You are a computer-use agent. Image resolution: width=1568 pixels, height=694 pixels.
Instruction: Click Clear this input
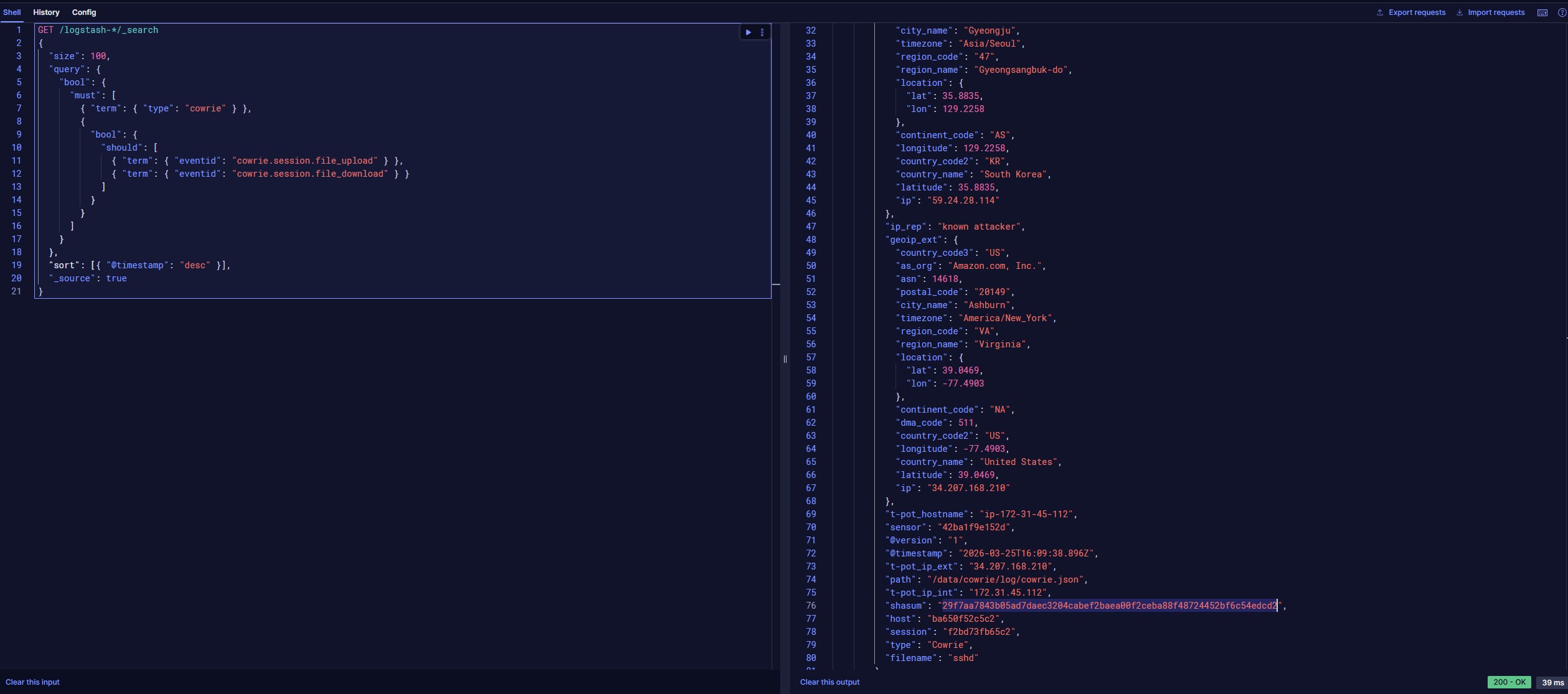click(x=32, y=682)
